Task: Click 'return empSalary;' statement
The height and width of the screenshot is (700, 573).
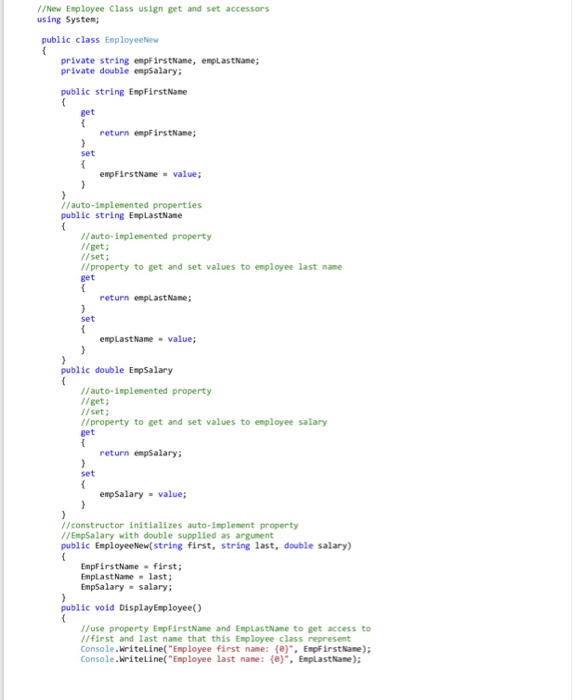Action: click(x=141, y=453)
